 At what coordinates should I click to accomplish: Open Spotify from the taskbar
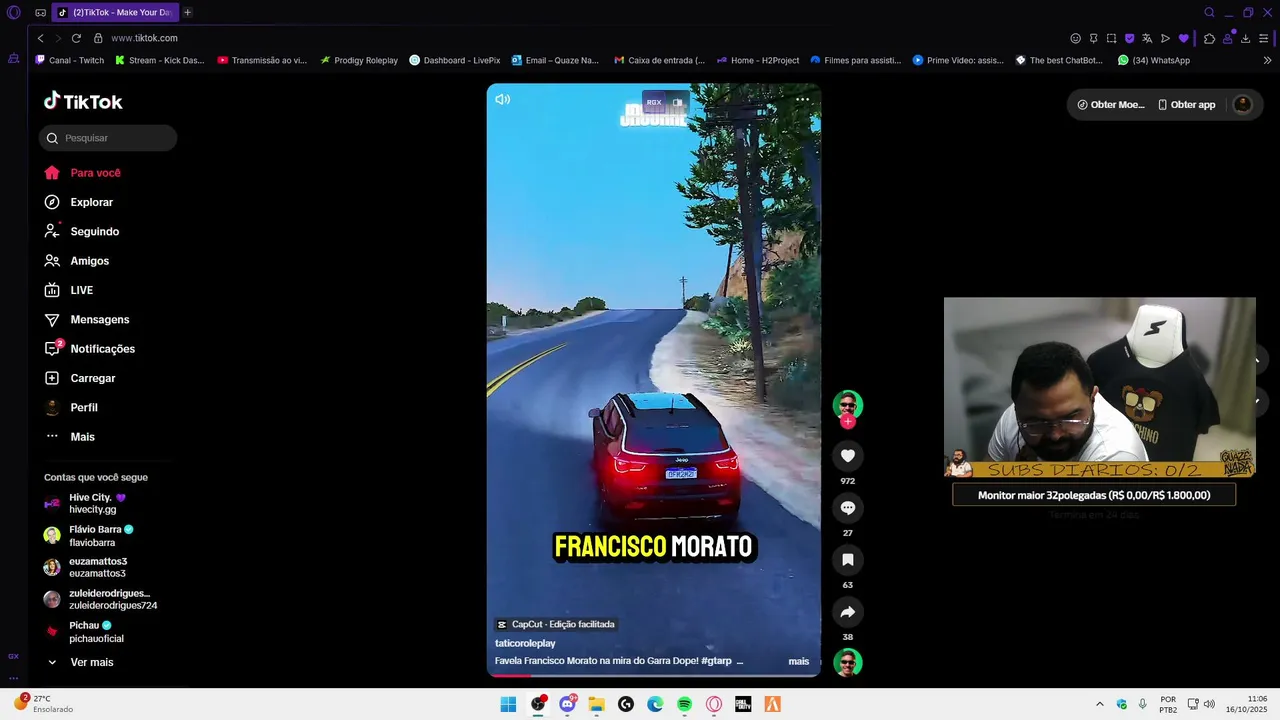(684, 704)
